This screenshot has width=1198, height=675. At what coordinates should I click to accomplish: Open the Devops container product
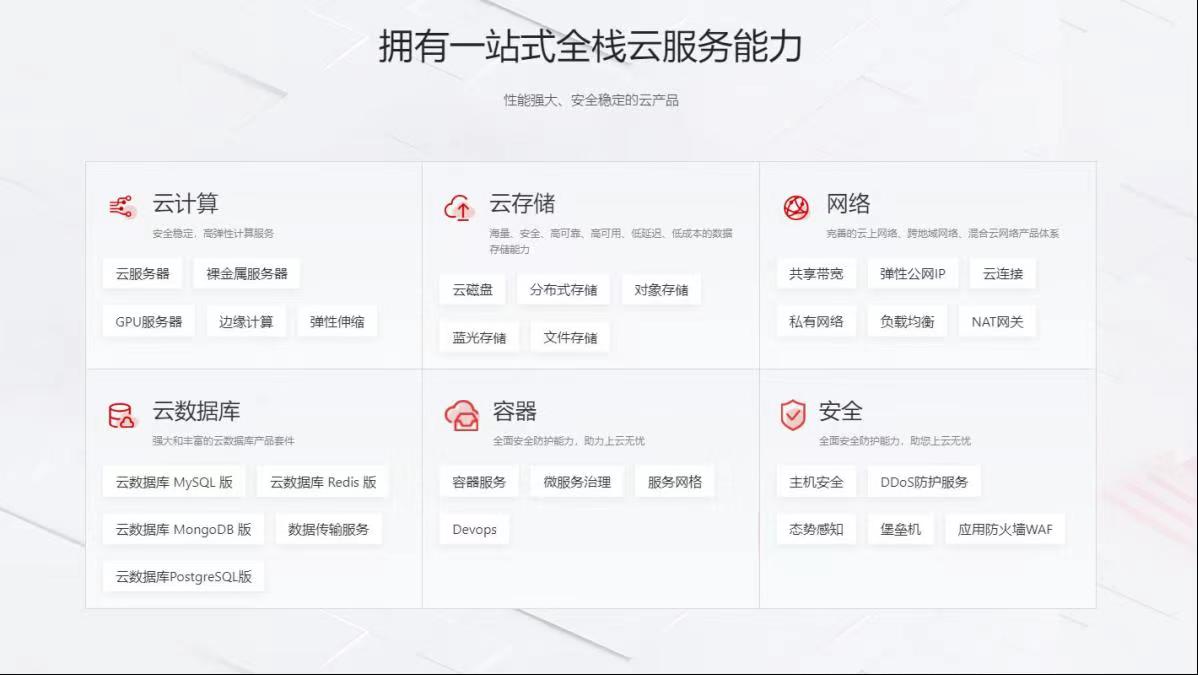[474, 530]
